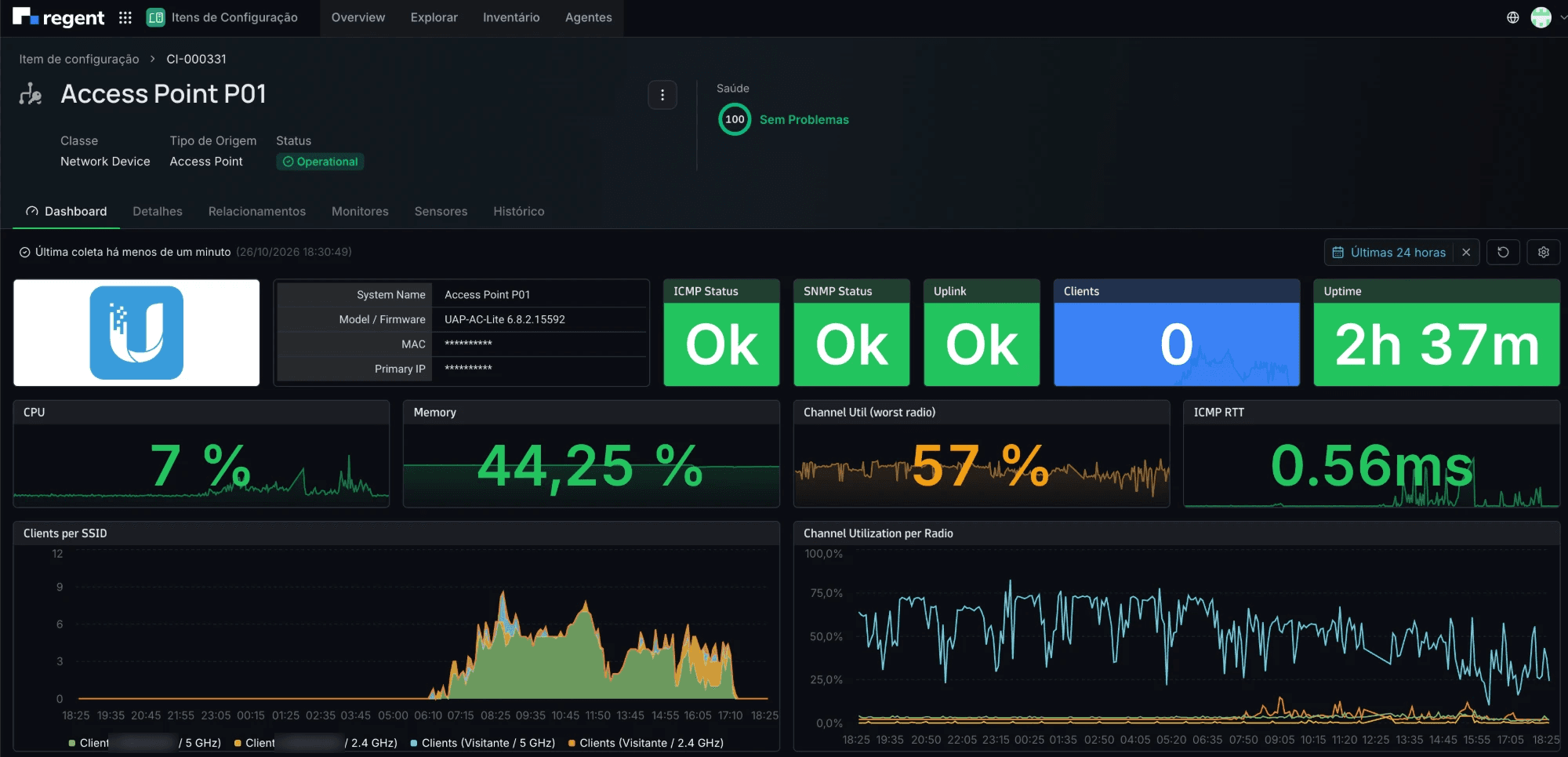The width and height of the screenshot is (1568, 757).
Task: Click the ICMP RTT 0.56ms panel
Action: click(1371, 454)
